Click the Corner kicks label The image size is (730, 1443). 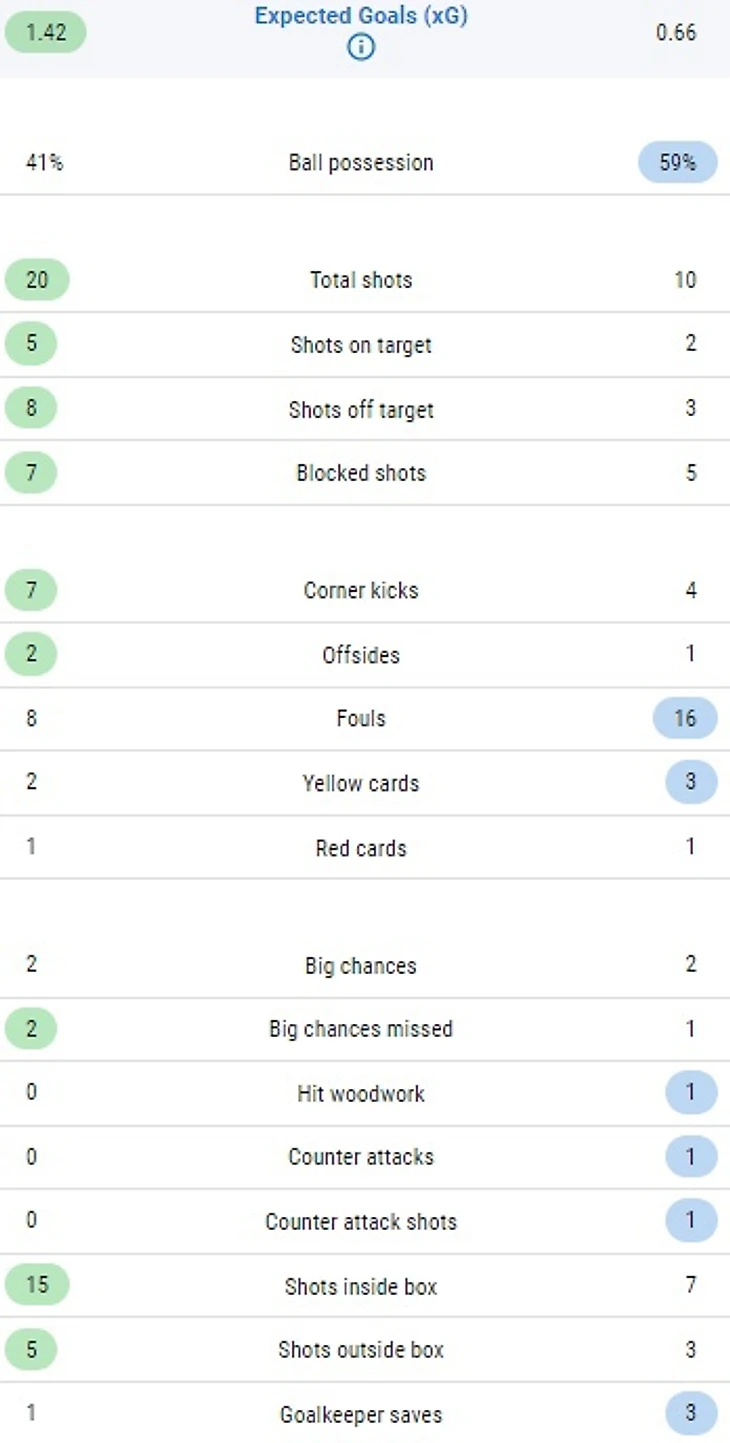click(361, 590)
